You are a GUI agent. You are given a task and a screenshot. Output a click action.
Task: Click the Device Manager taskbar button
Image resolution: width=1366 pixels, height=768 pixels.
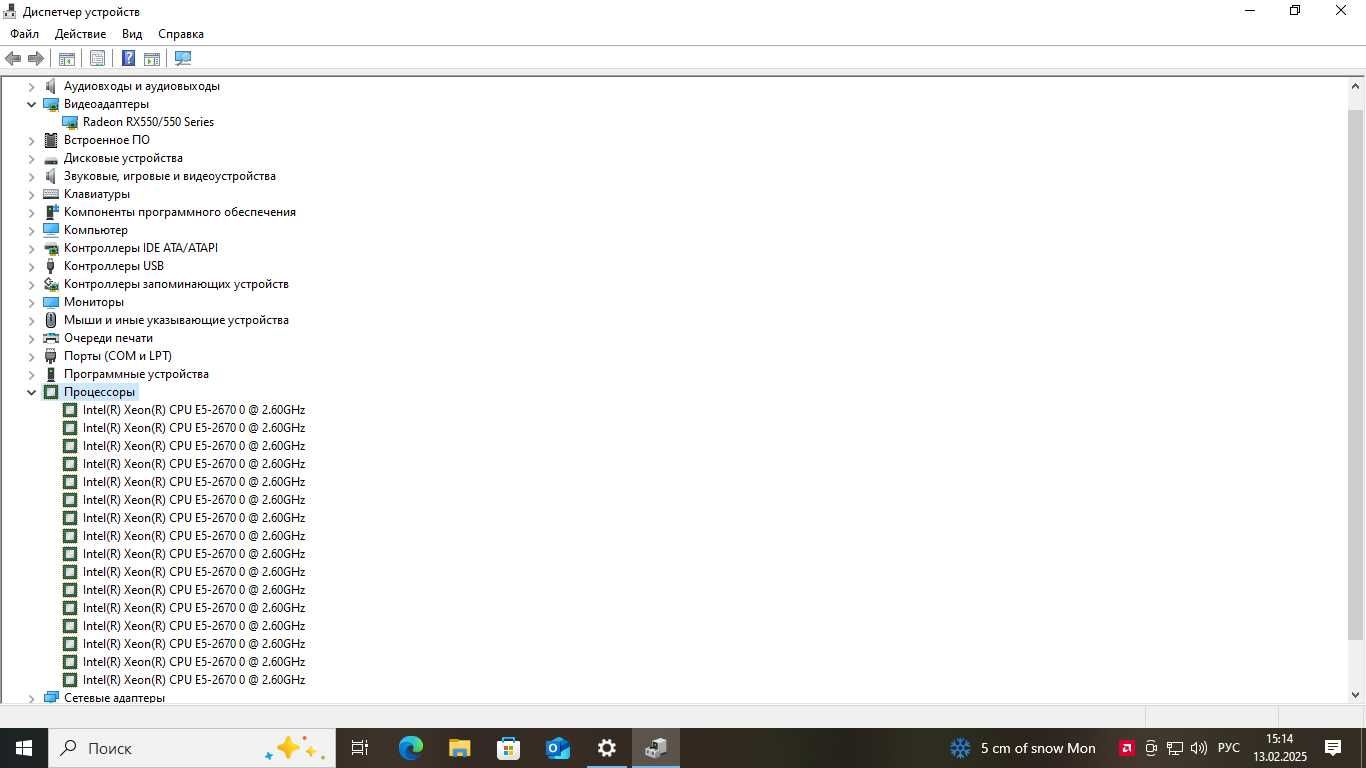tap(656, 748)
